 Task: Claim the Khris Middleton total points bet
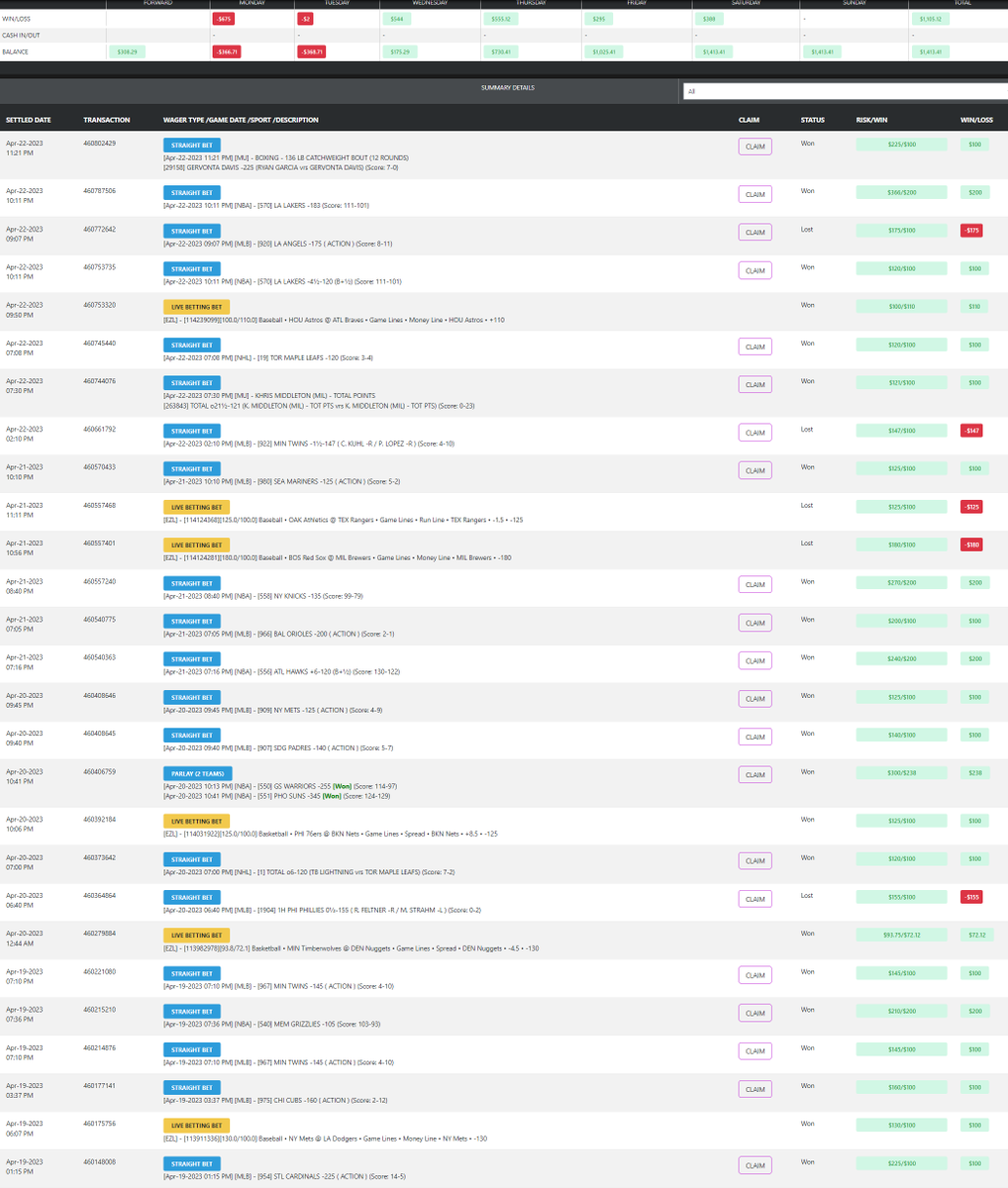click(755, 384)
